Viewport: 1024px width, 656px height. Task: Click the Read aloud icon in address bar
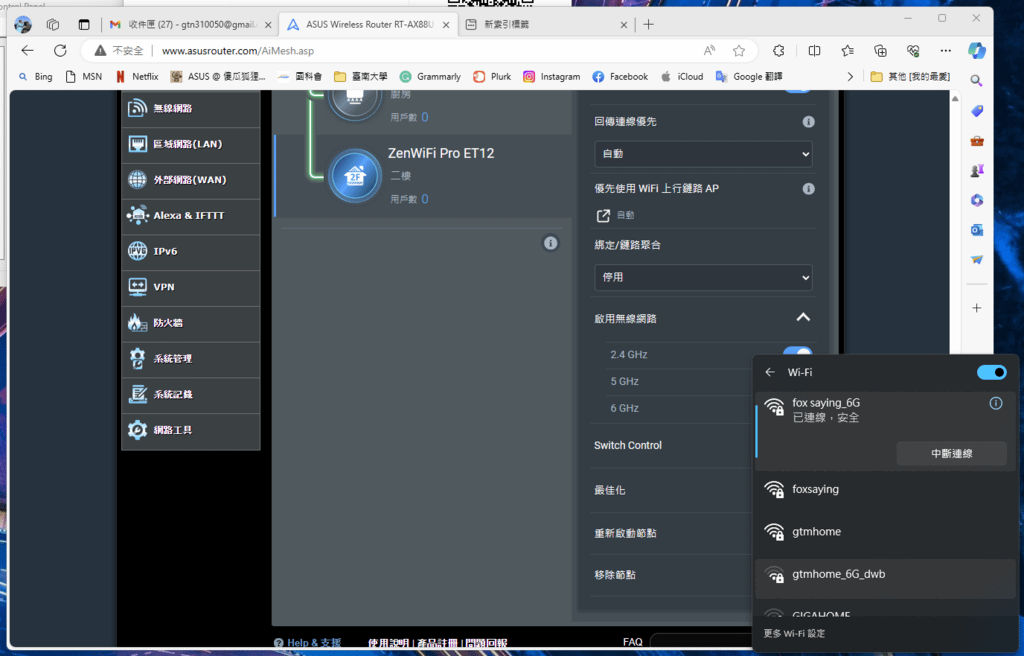[709, 50]
